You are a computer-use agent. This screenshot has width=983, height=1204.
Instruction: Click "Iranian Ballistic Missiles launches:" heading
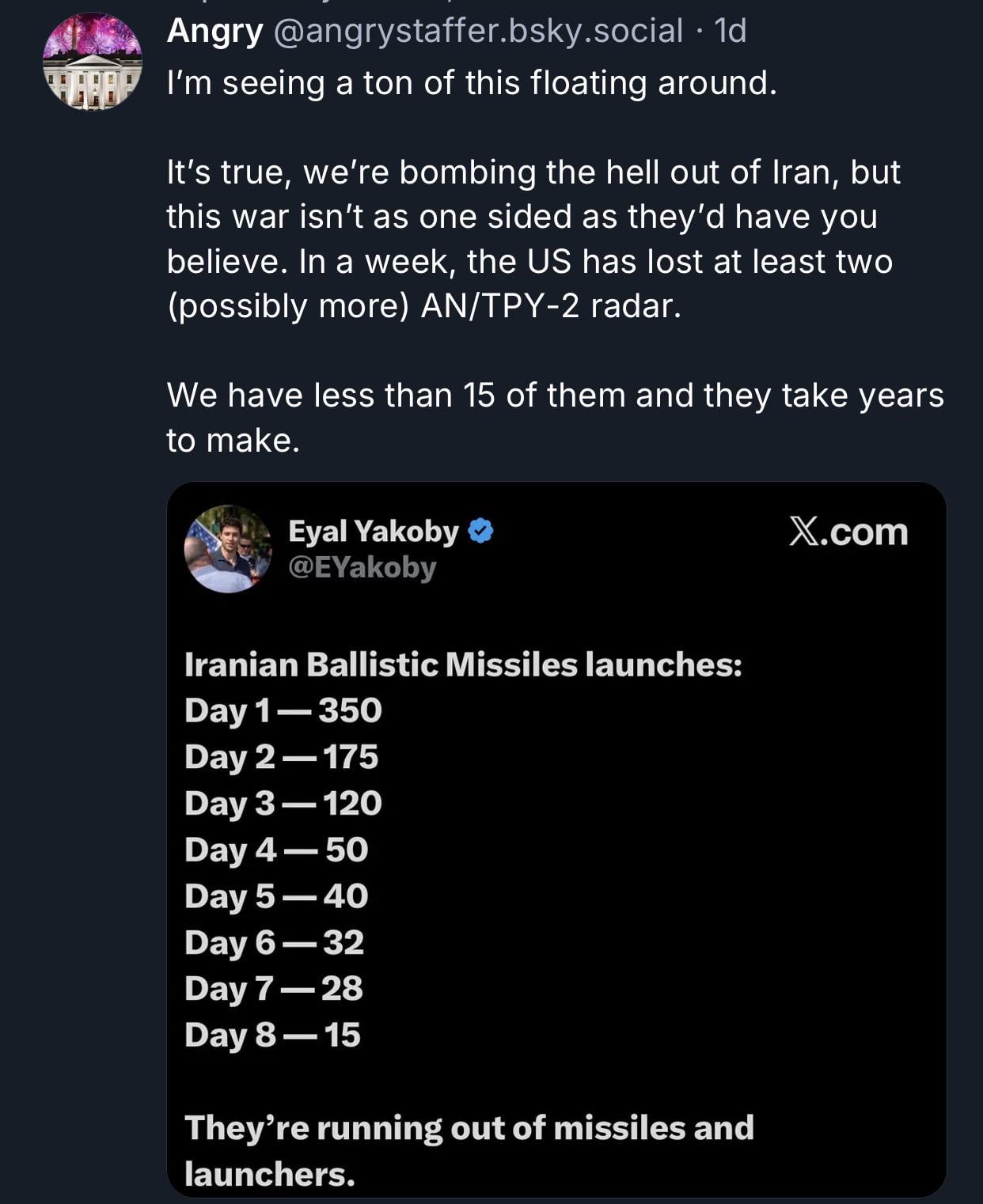tap(463, 664)
